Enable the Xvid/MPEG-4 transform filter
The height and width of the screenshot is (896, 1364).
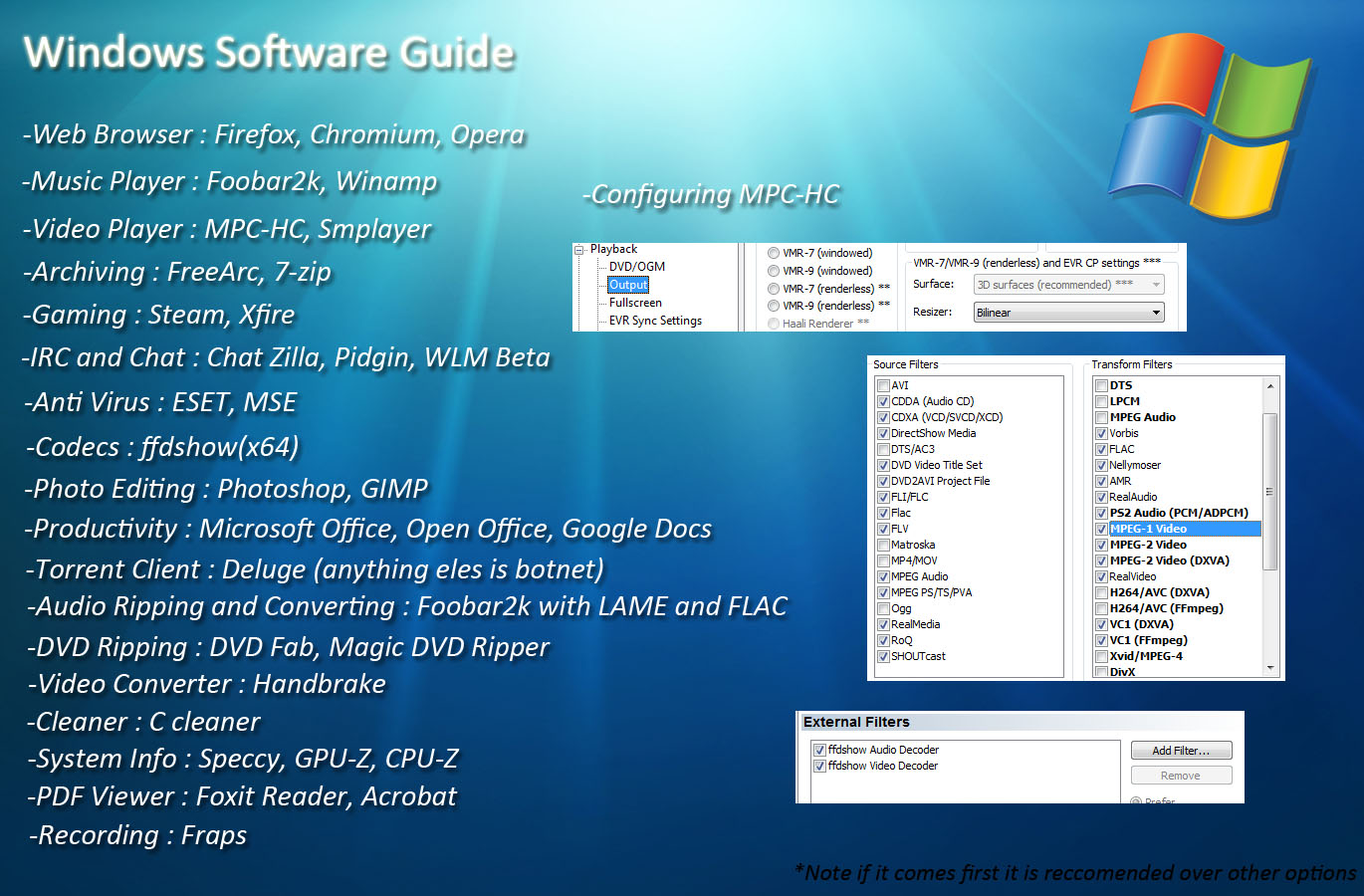point(1101,657)
